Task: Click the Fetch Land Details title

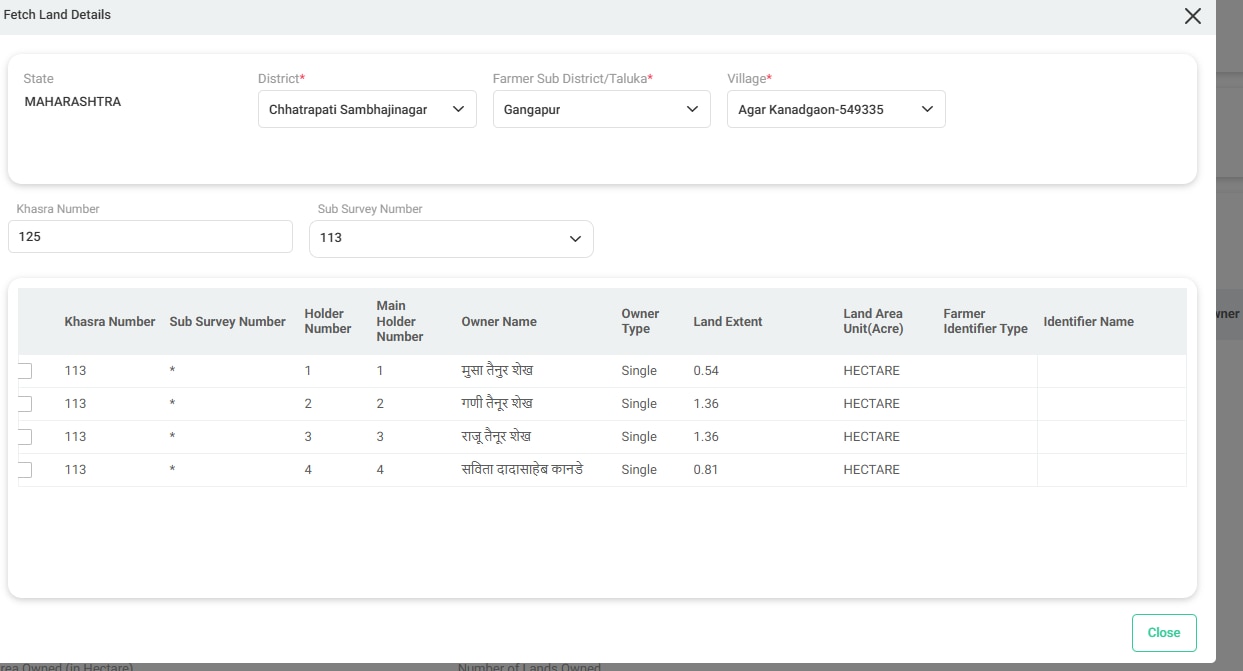Action: (58, 15)
